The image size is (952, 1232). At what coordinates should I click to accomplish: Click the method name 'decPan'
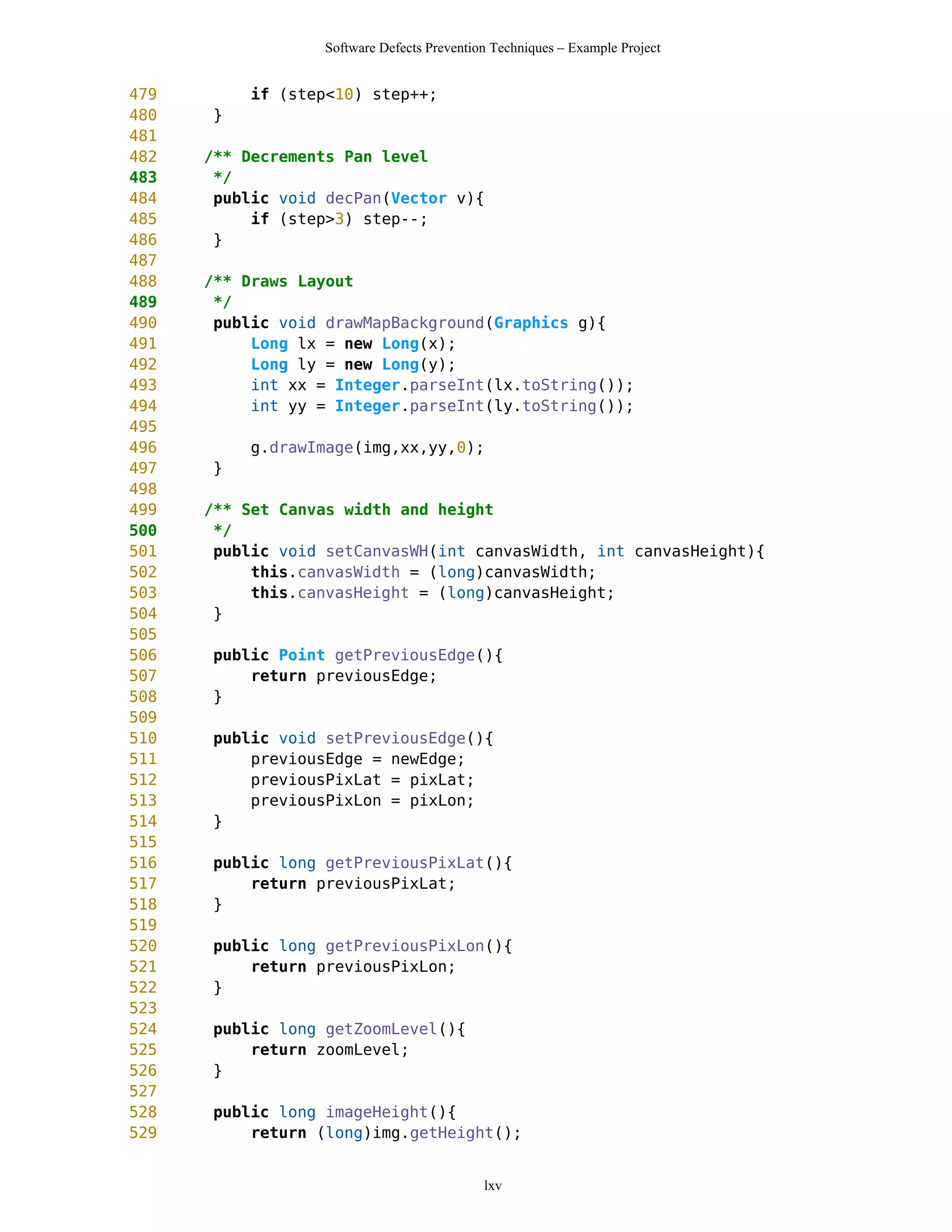(x=354, y=198)
